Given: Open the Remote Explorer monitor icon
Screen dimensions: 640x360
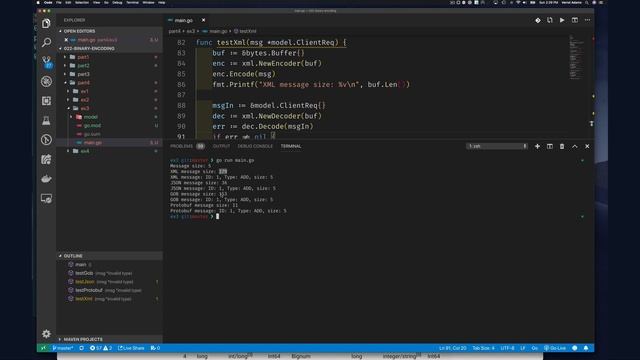Looking at the screenshot, I should (46, 198).
